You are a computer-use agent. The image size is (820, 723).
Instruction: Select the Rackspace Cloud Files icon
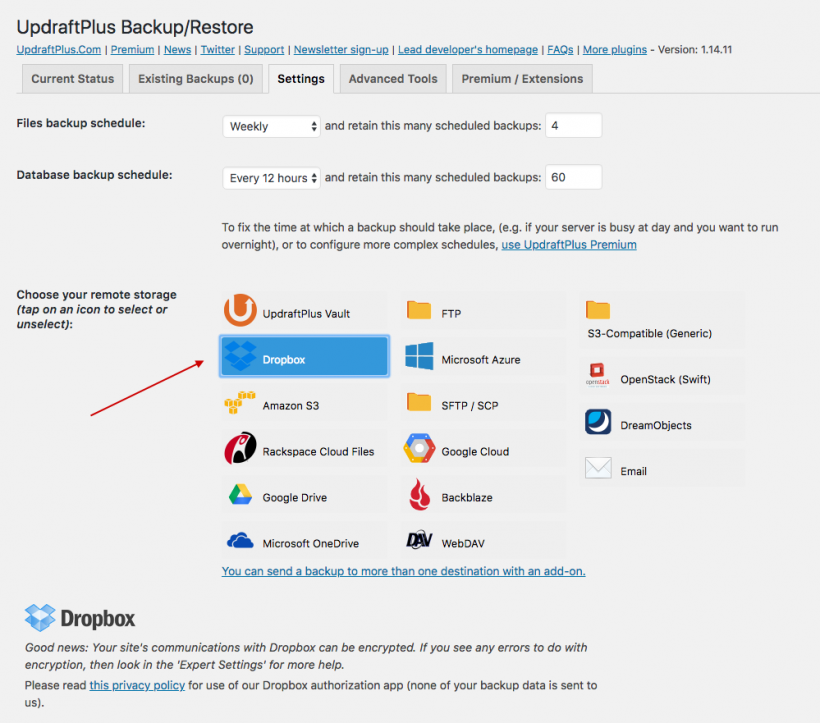[240, 448]
